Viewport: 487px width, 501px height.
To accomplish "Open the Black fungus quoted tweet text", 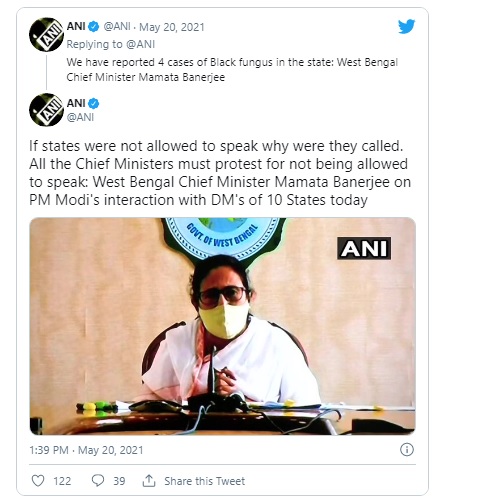I will (x=232, y=70).
